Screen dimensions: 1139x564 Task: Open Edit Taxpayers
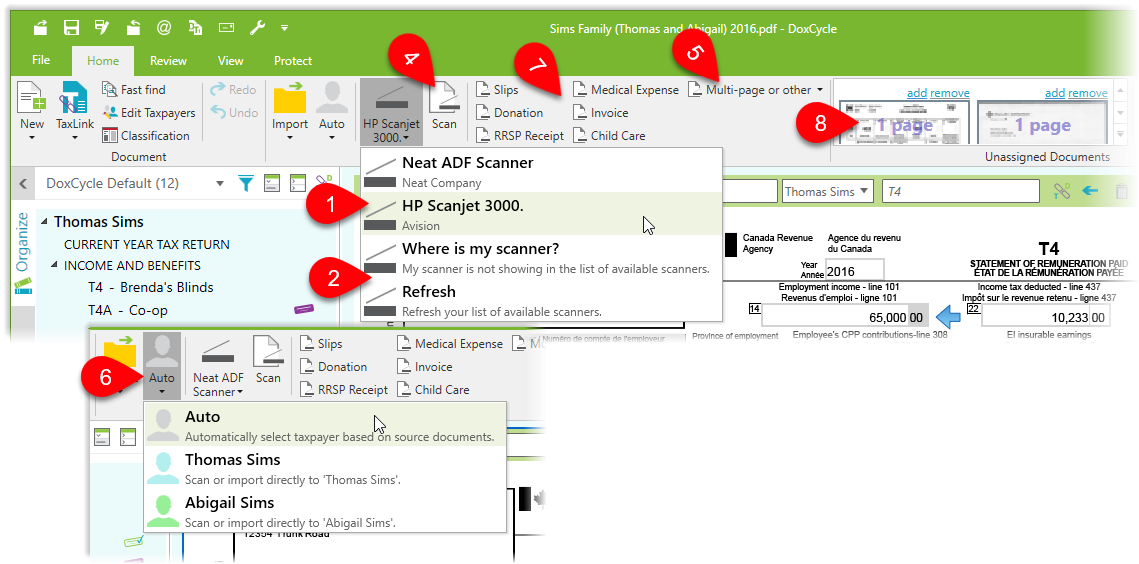[x=150, y=113]
